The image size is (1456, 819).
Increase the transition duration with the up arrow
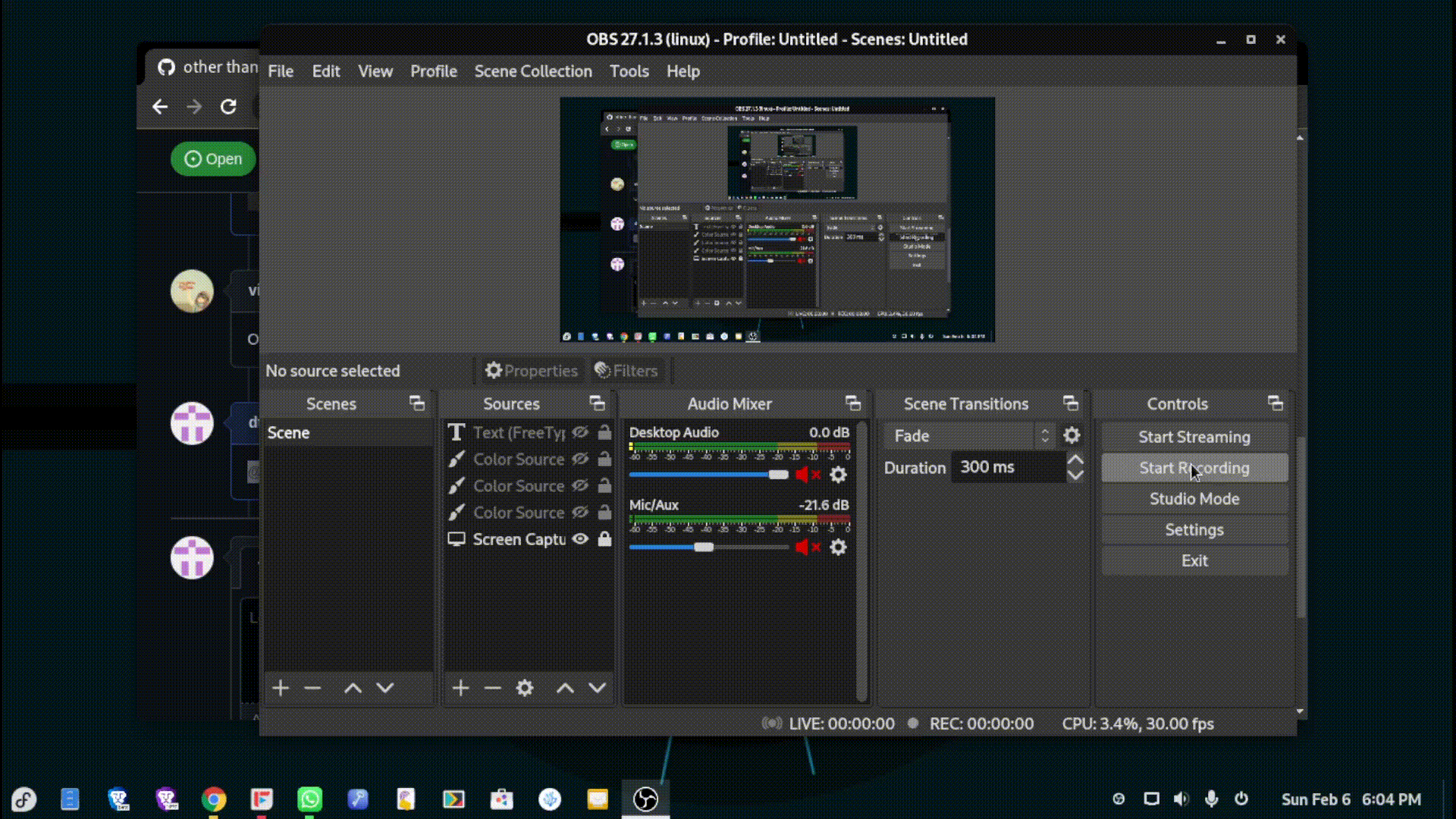tap(1075, 460)
